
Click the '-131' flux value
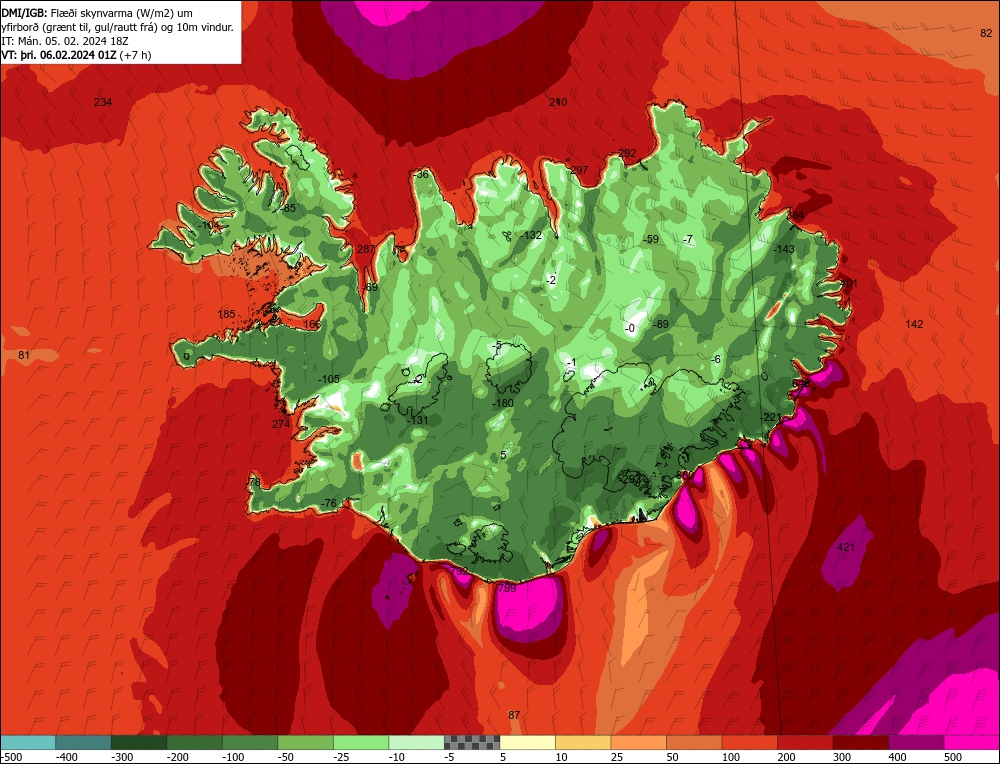417,420
